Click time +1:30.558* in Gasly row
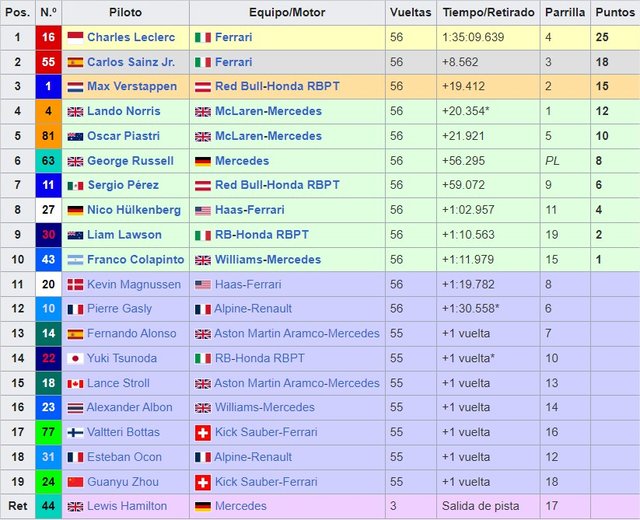This screenshot has width=640, height=520. [x=470, y=309]
